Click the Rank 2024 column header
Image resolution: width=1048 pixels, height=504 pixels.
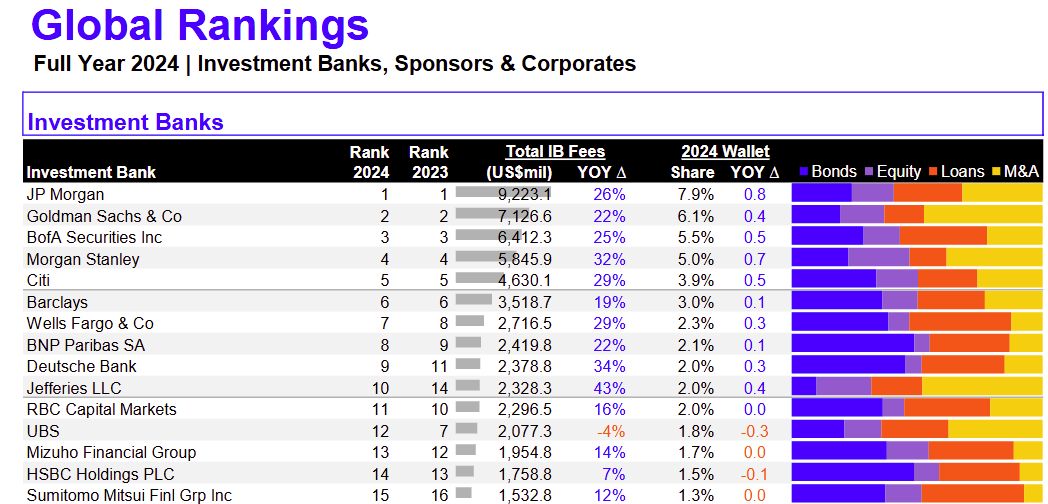[369, 162]
